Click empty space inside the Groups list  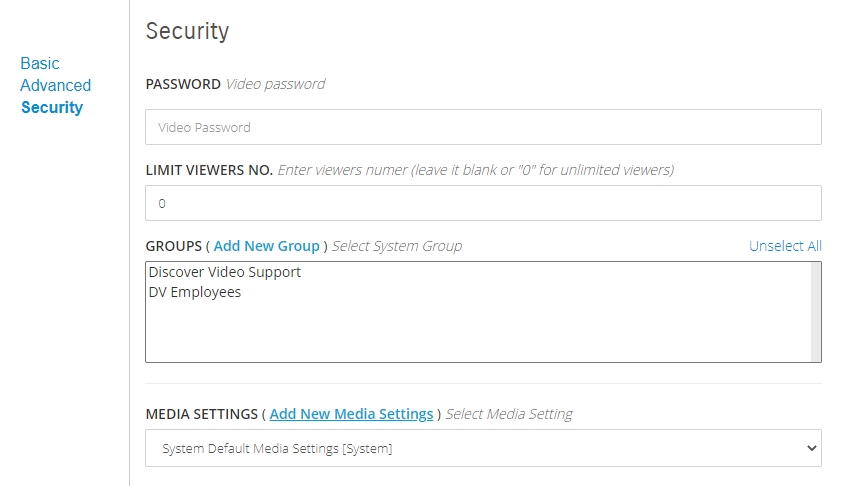point(478,333)
